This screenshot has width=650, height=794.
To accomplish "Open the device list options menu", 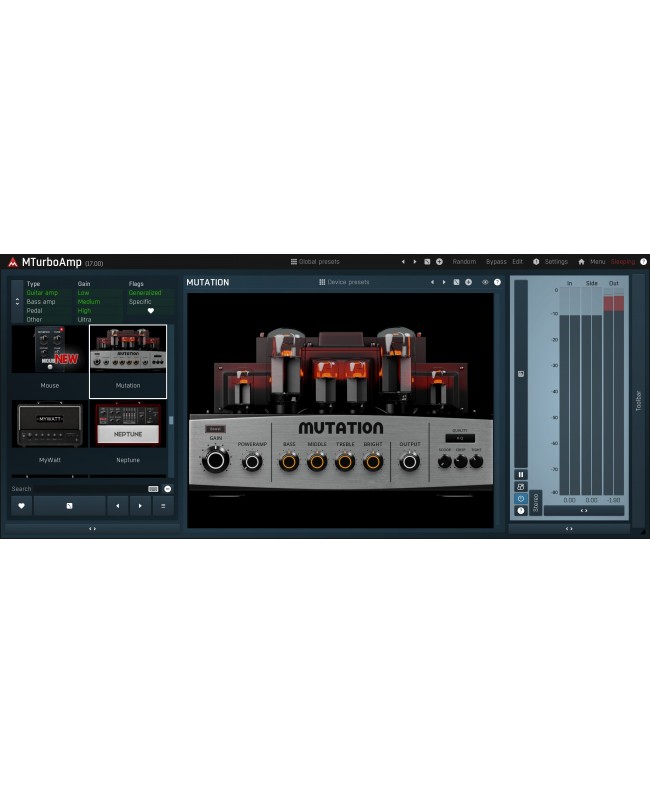I will 163,506.
